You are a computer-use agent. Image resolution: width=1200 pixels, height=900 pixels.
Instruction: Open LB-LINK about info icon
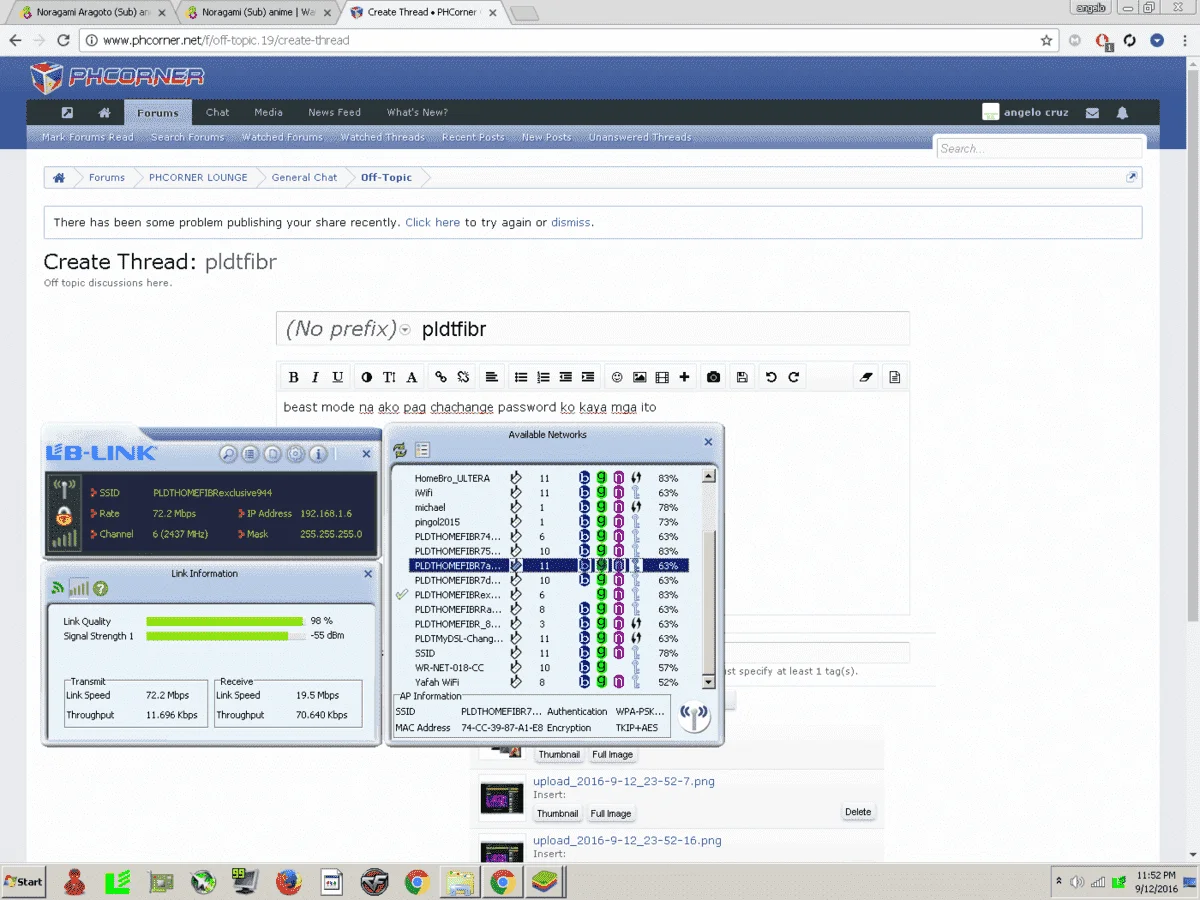(x=318, y=454)
